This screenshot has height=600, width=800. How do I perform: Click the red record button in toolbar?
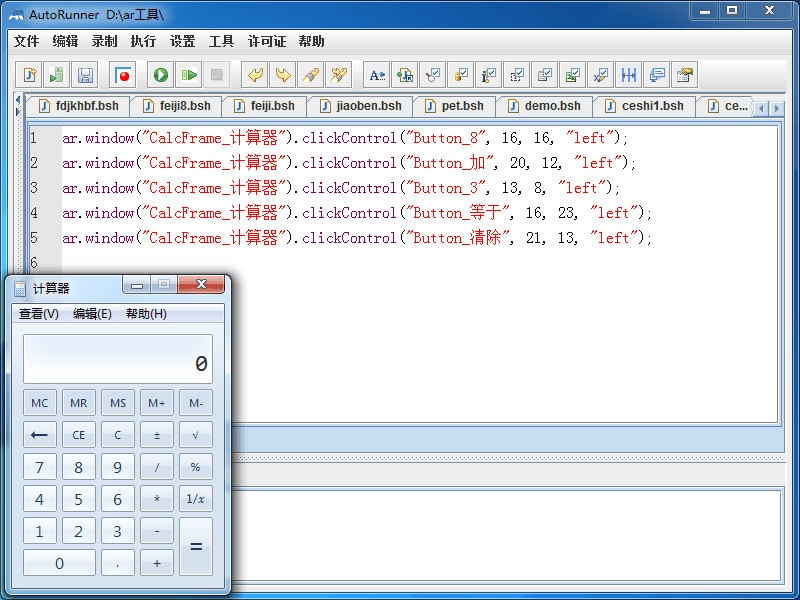[123, 75]
